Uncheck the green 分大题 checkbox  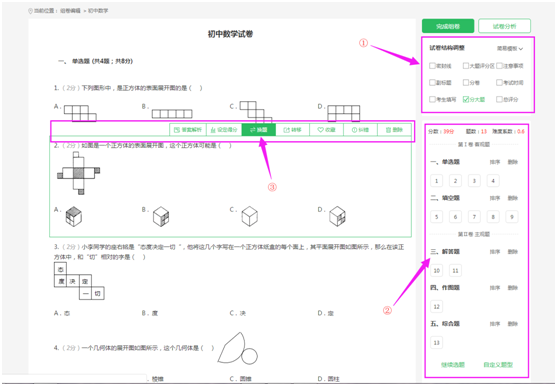point(466,99)
